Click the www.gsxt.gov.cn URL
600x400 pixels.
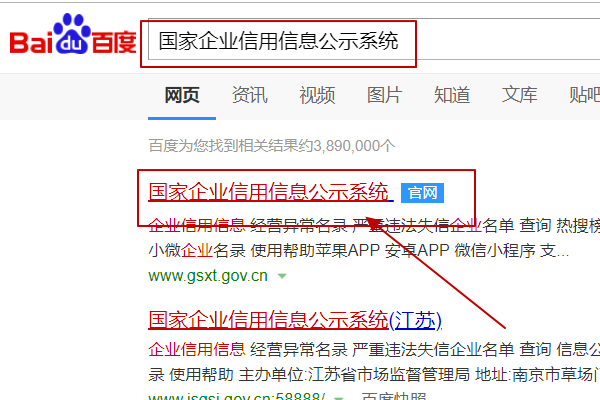[x=208, y=276]
